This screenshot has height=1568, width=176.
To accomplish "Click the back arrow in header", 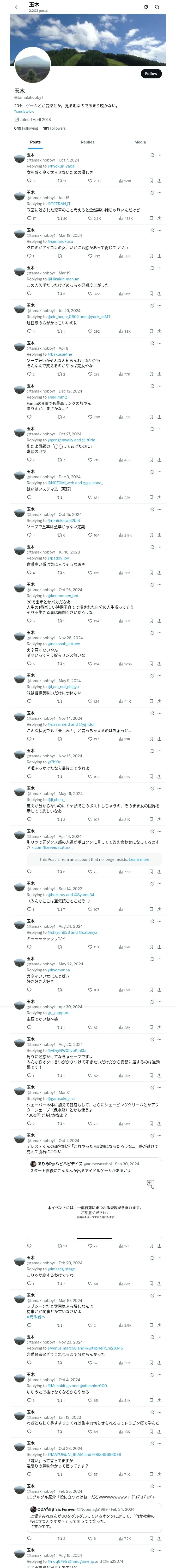I will (17, 7).
